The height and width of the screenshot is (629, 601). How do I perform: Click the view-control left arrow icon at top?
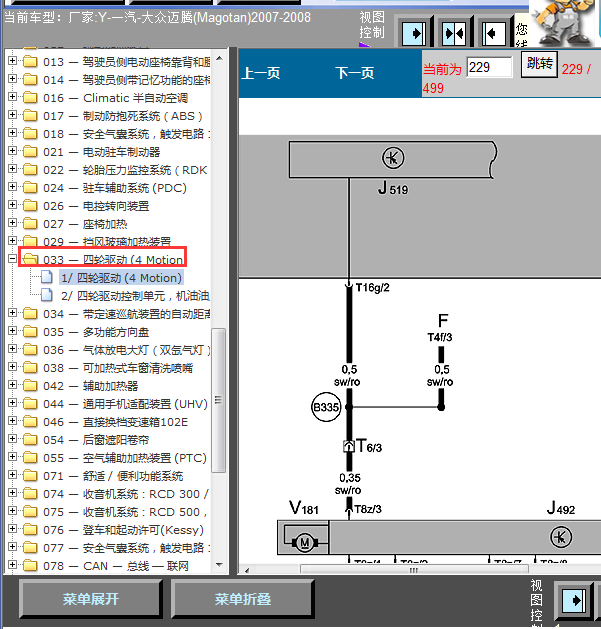(493, 32)
